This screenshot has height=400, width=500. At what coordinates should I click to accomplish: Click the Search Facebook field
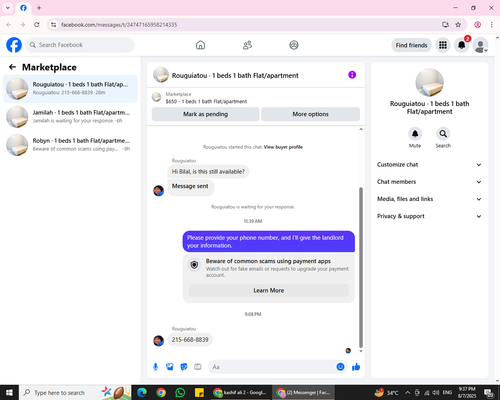(80, 45)
